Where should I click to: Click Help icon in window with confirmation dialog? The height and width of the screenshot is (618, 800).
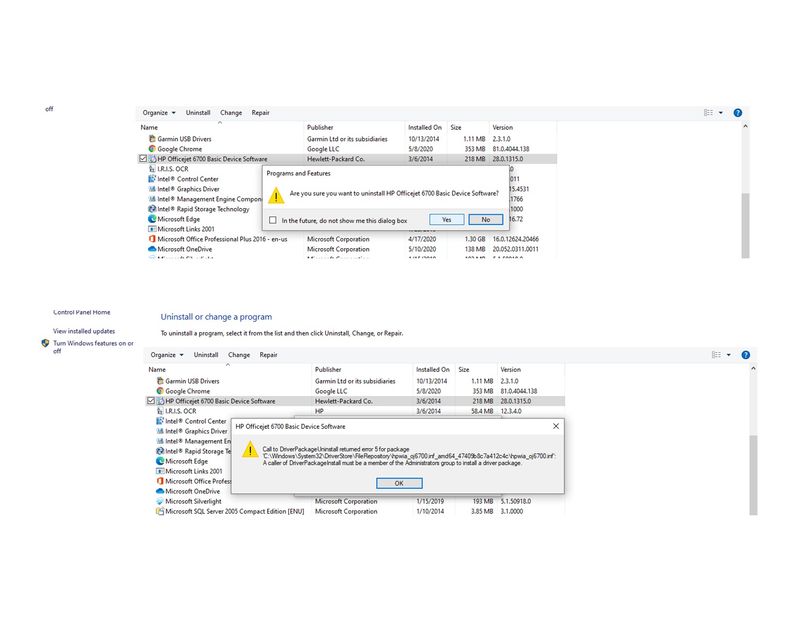coord(738,113)
